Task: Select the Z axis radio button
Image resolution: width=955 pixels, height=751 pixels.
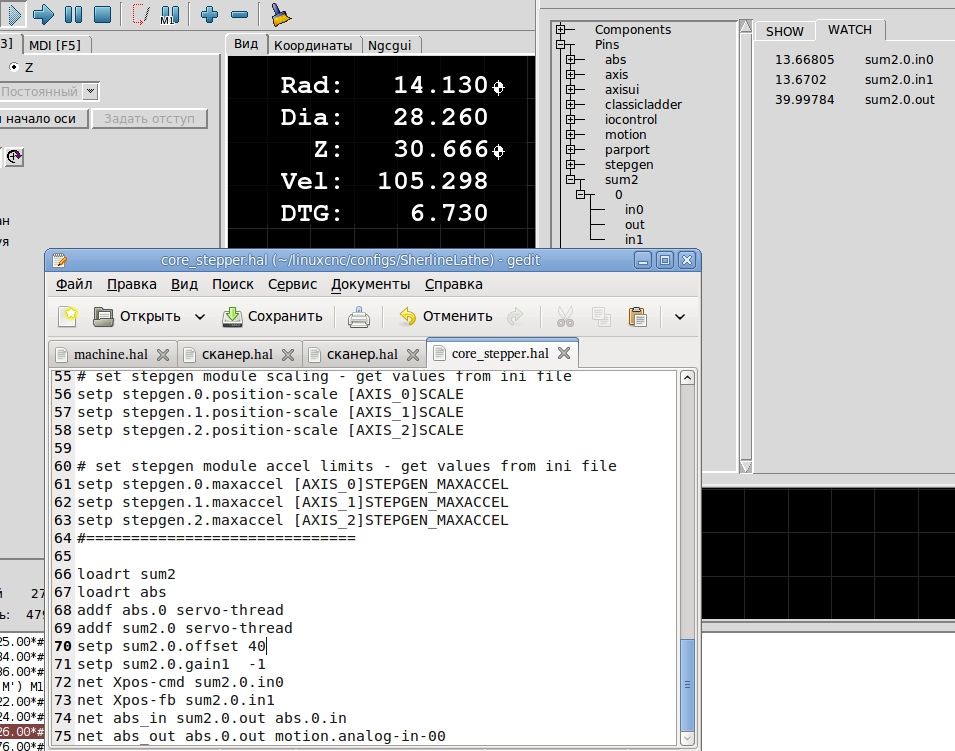Action: tap(14, 67)
